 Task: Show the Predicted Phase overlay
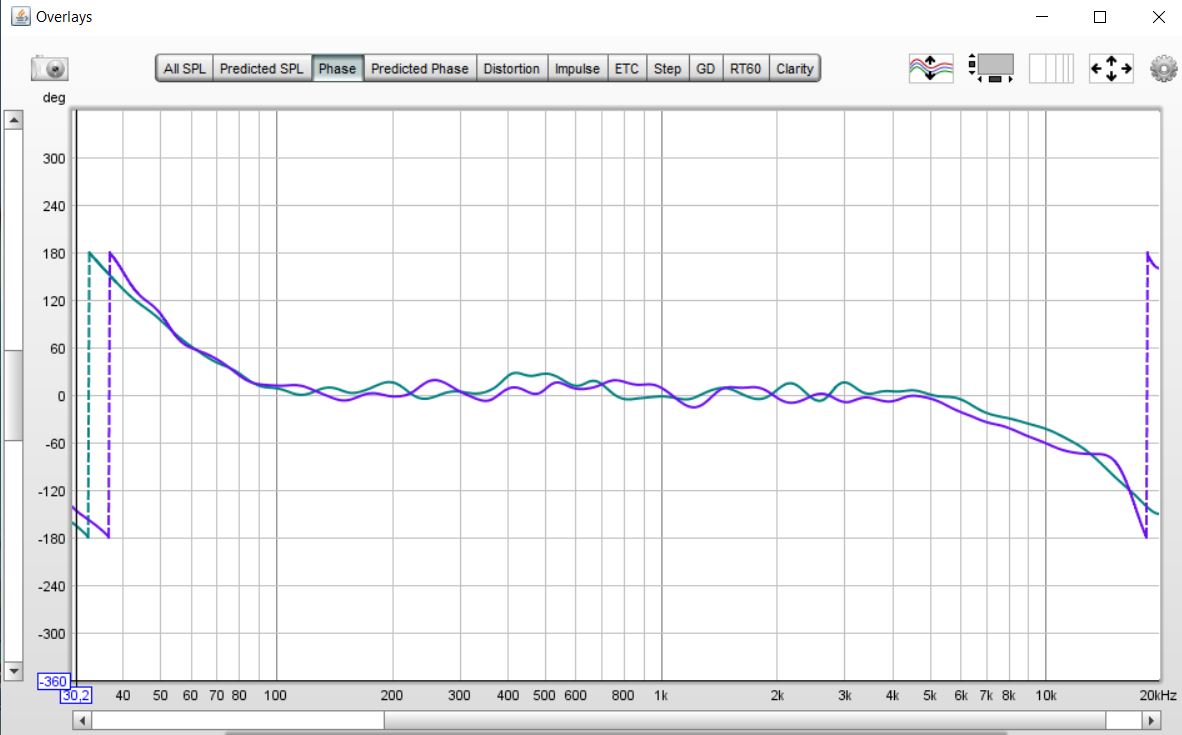point(419,69)
